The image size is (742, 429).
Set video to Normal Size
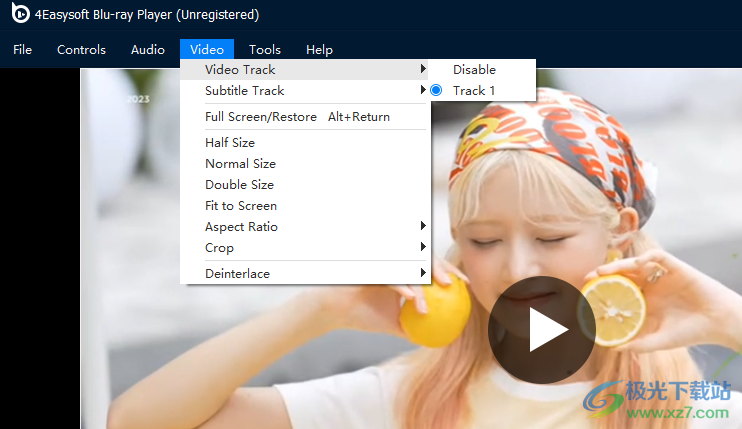pos(305,164)
